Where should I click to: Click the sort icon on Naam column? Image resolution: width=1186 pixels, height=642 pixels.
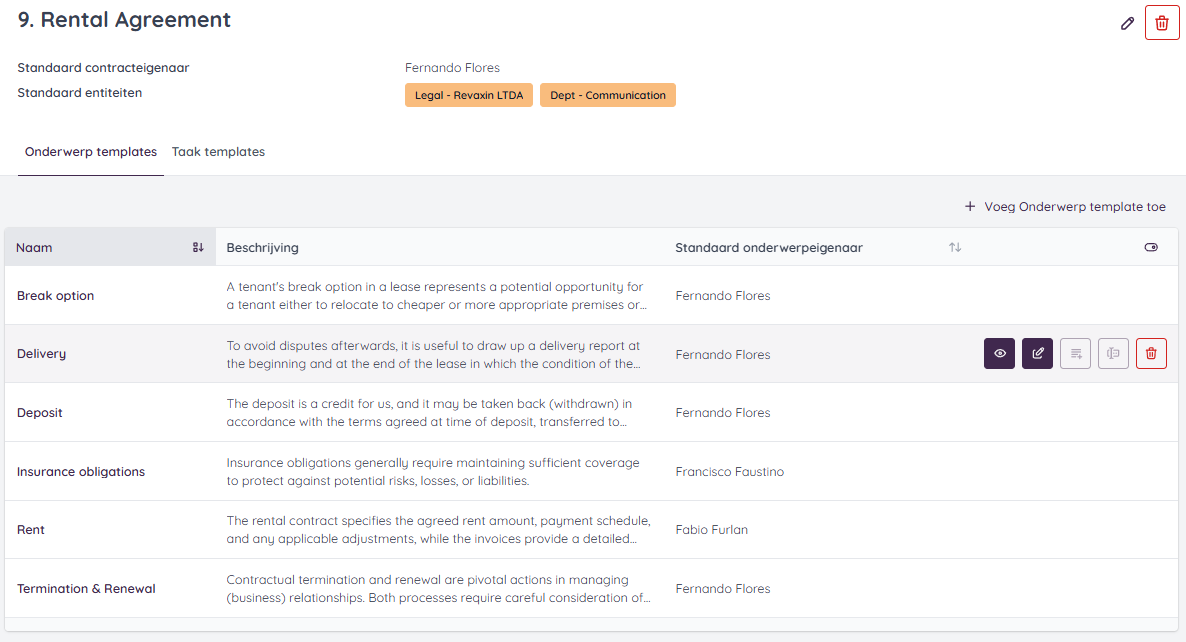[x=197, y=247]
